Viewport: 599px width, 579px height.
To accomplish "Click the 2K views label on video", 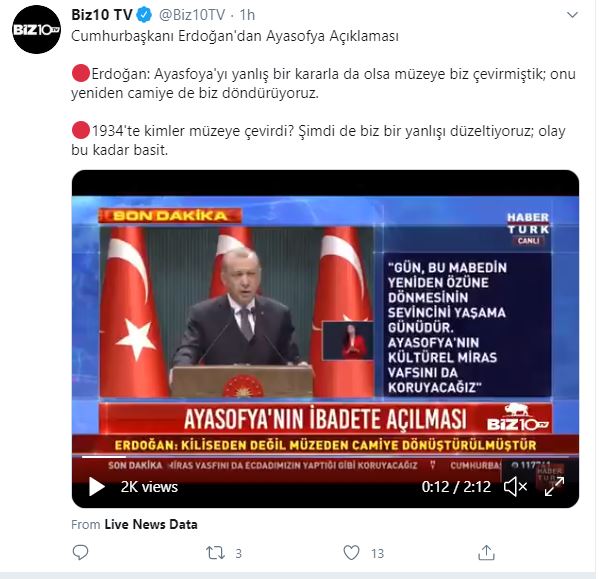I will click(x=149, y=487).
